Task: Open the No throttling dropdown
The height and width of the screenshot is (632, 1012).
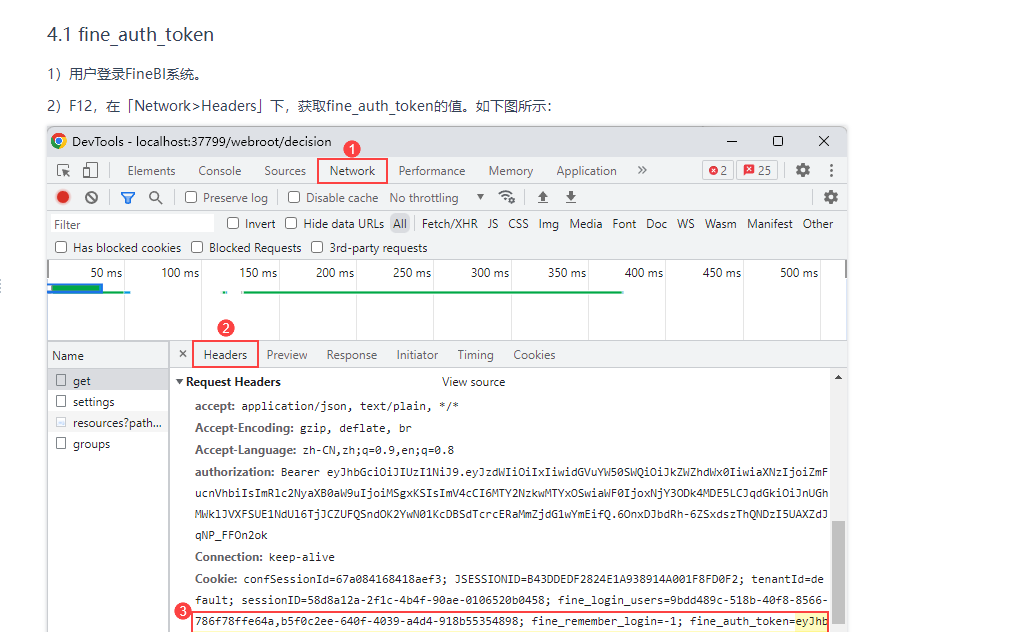Action: pos(436,198)
